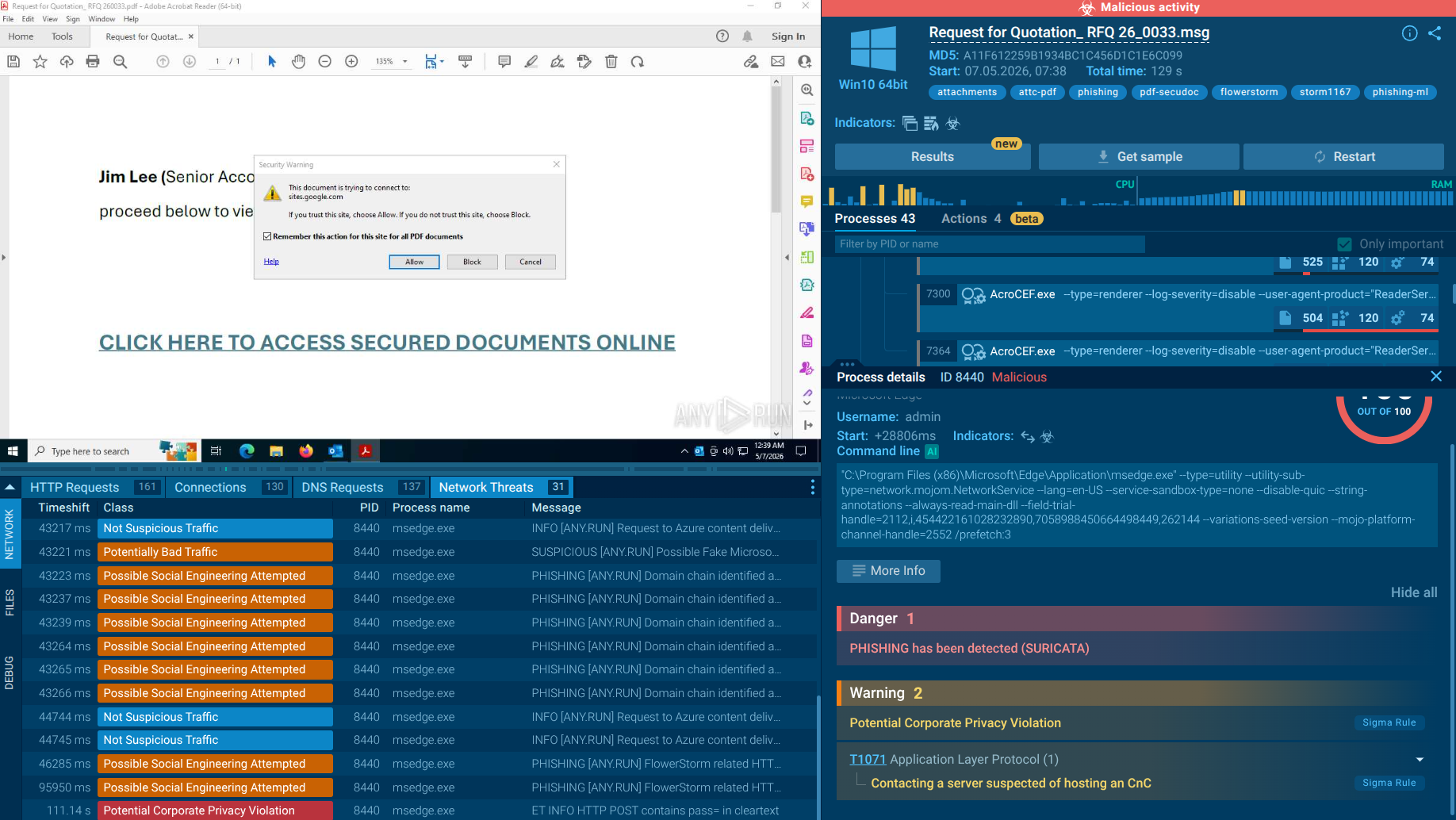The height and width of the screenshot is (820, 1456).
Task: Click the phishing tag
Action: point(1098,92)
